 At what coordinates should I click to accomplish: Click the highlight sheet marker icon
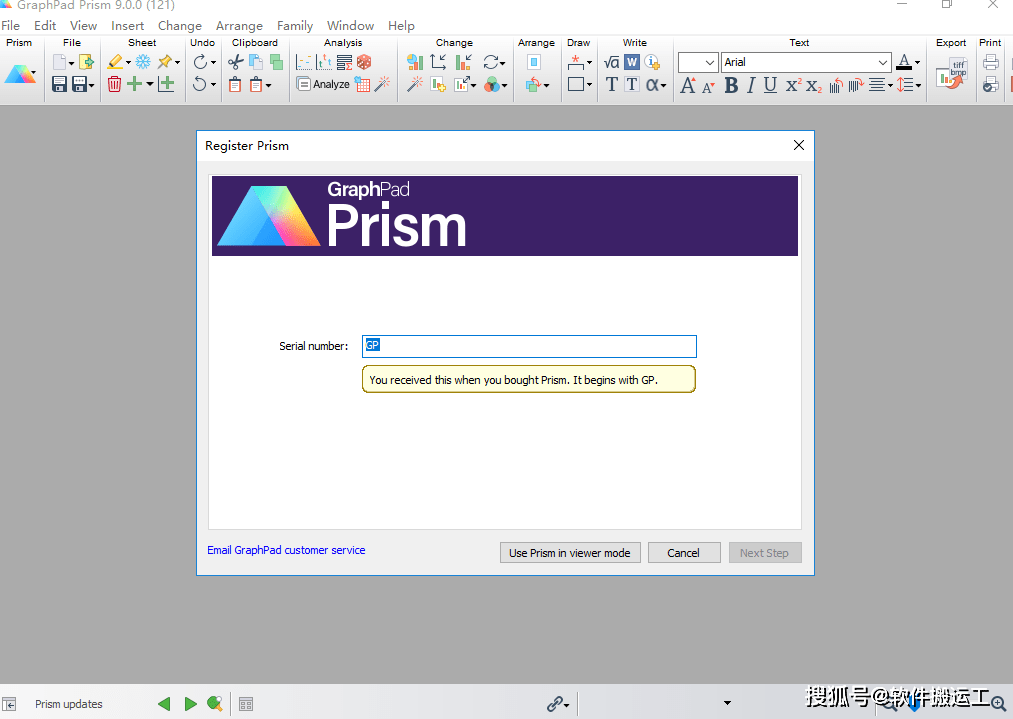[x=115, y=62]
